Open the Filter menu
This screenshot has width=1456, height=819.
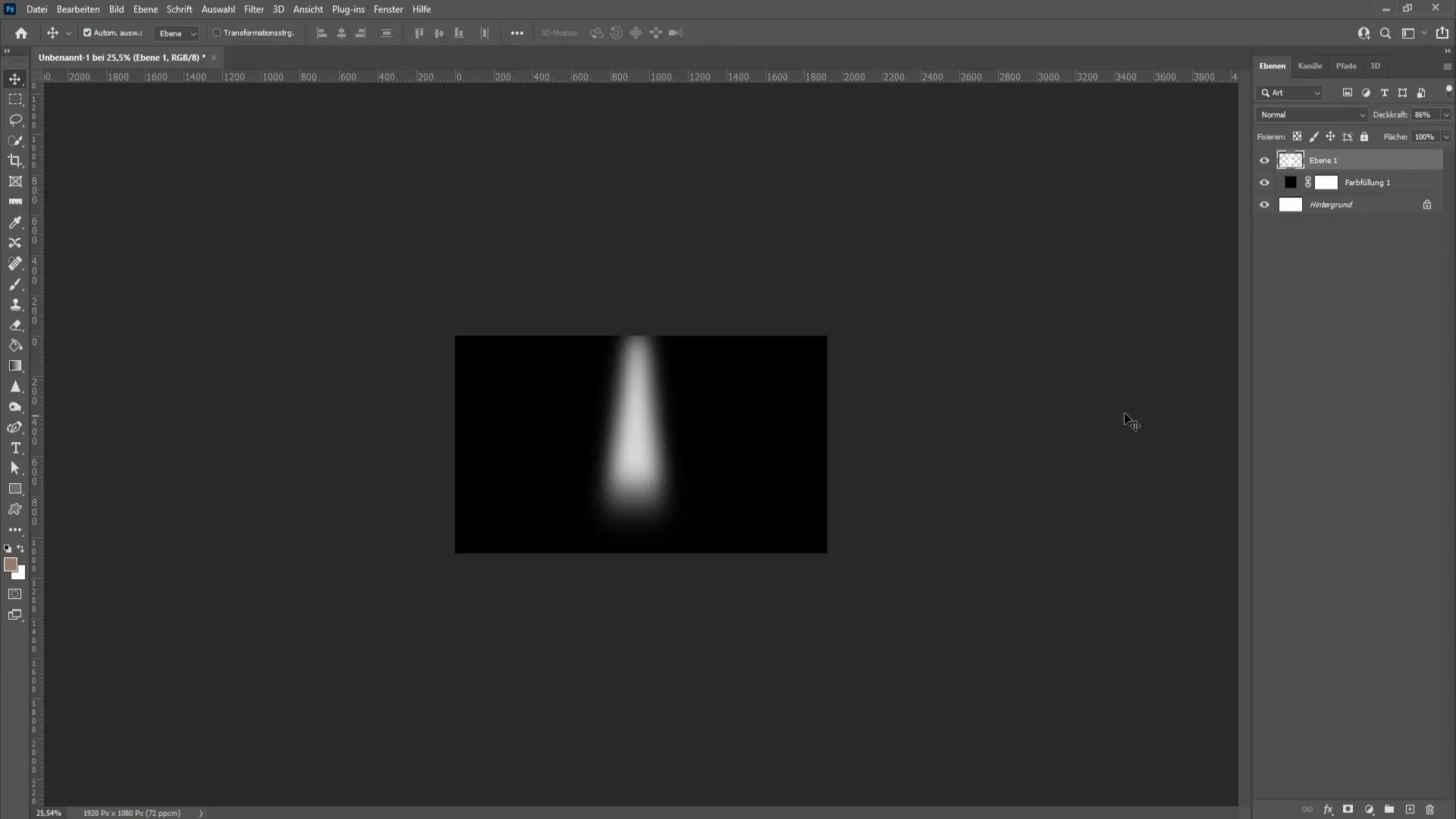(x=252, y=9)
